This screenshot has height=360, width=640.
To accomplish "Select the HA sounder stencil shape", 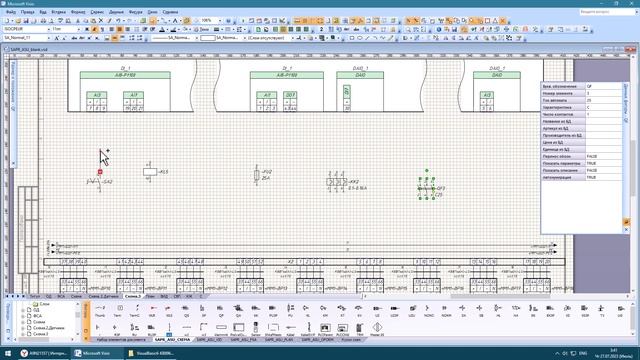I will click(516, 310).
